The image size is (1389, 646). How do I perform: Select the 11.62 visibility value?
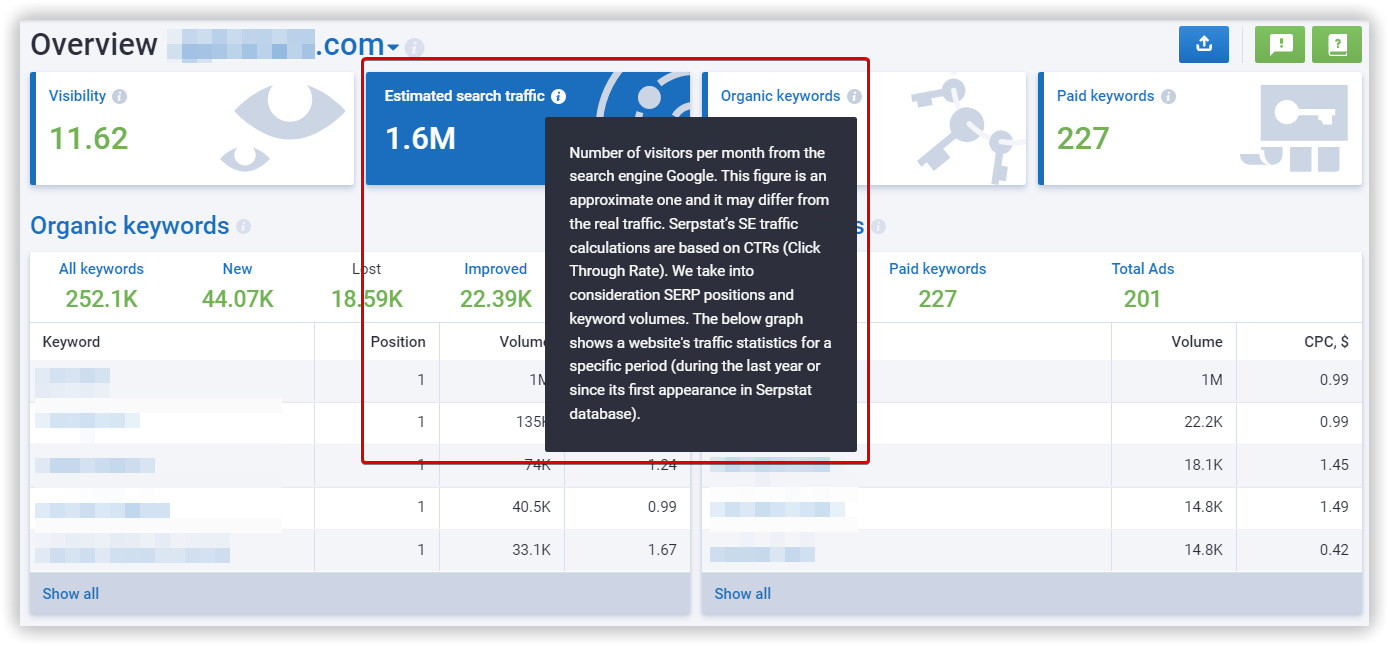click(x=89, y=138)
